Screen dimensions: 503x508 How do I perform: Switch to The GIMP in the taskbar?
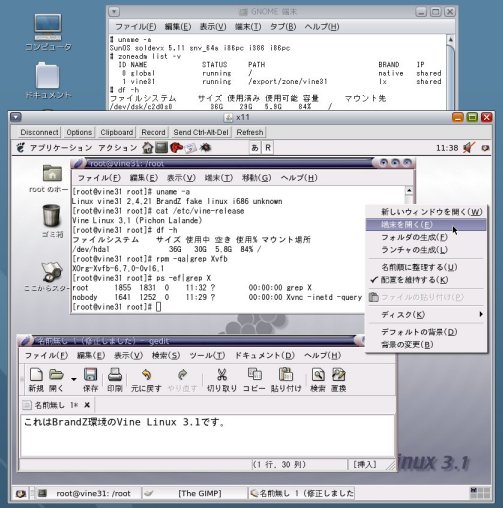[194, 493]
